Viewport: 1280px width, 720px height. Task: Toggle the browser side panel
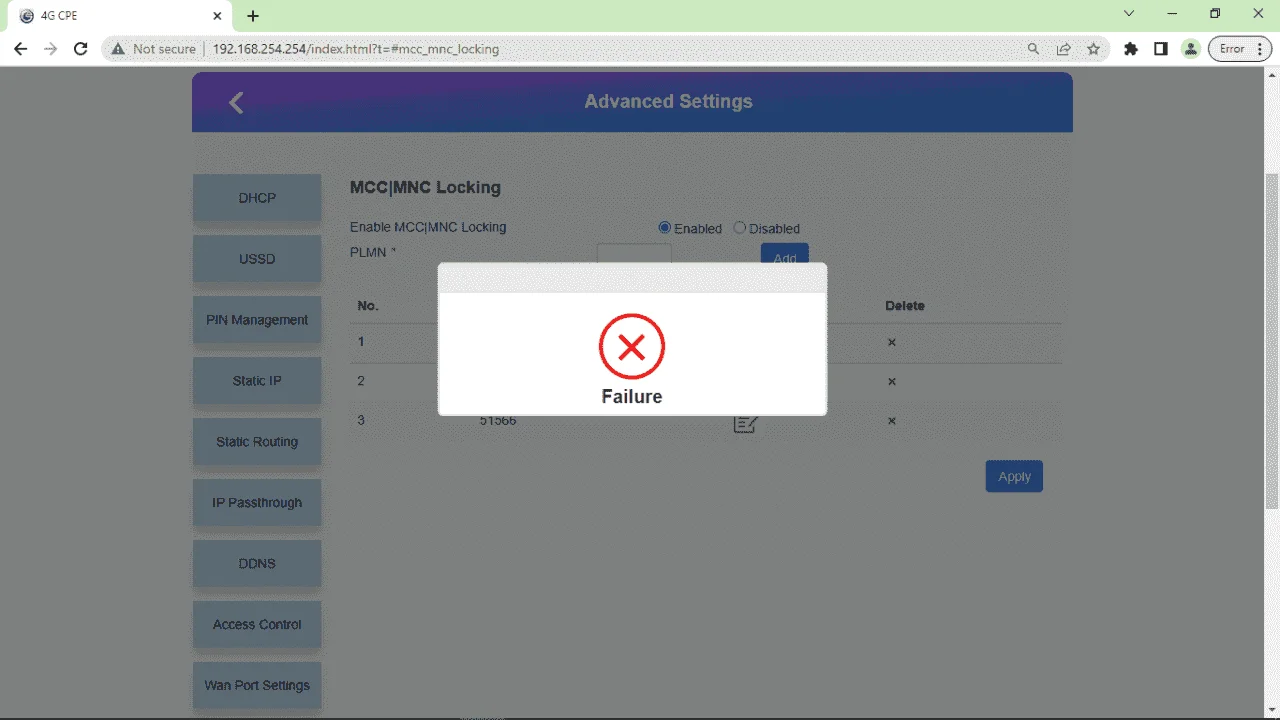point(1161,48)
